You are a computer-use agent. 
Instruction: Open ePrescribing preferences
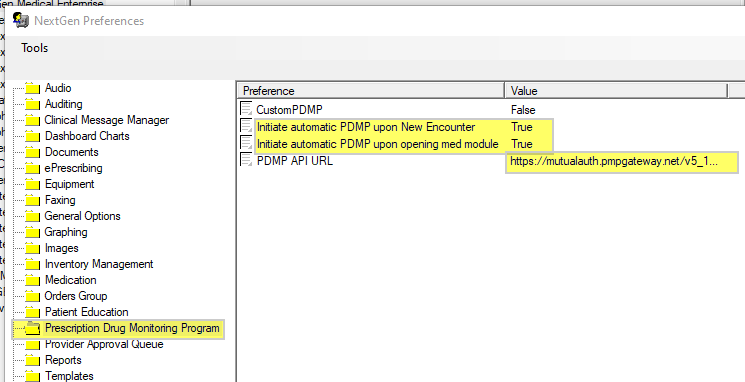point(74,168)
